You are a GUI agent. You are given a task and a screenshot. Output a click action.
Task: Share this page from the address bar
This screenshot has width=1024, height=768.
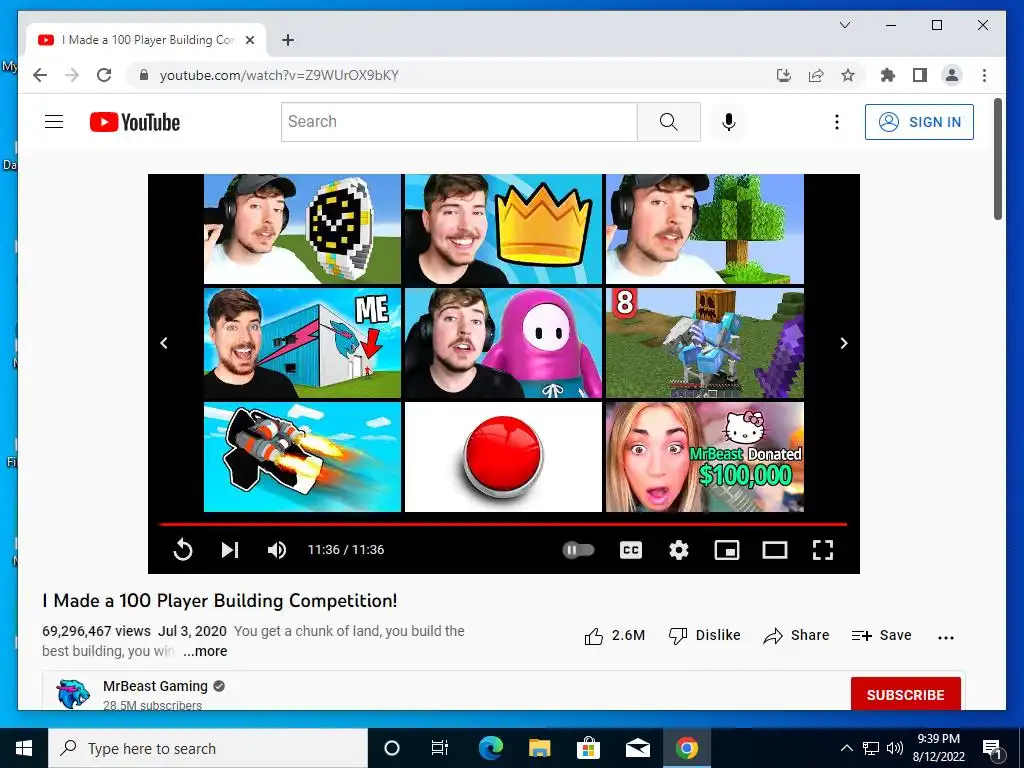click(x=816, y=75)
